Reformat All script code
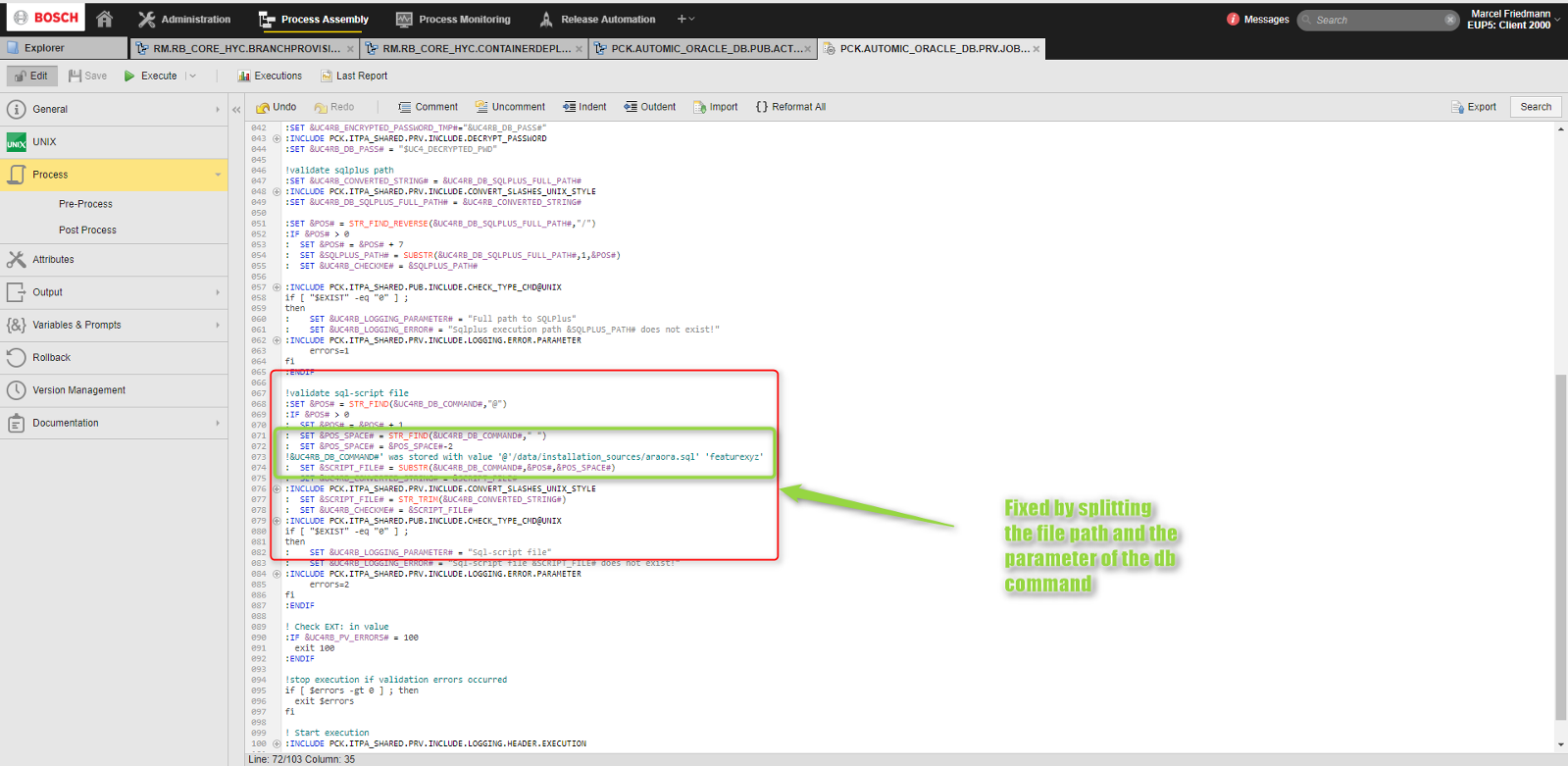The width and height of the screenshot is (1568, 766). point(790,107)
